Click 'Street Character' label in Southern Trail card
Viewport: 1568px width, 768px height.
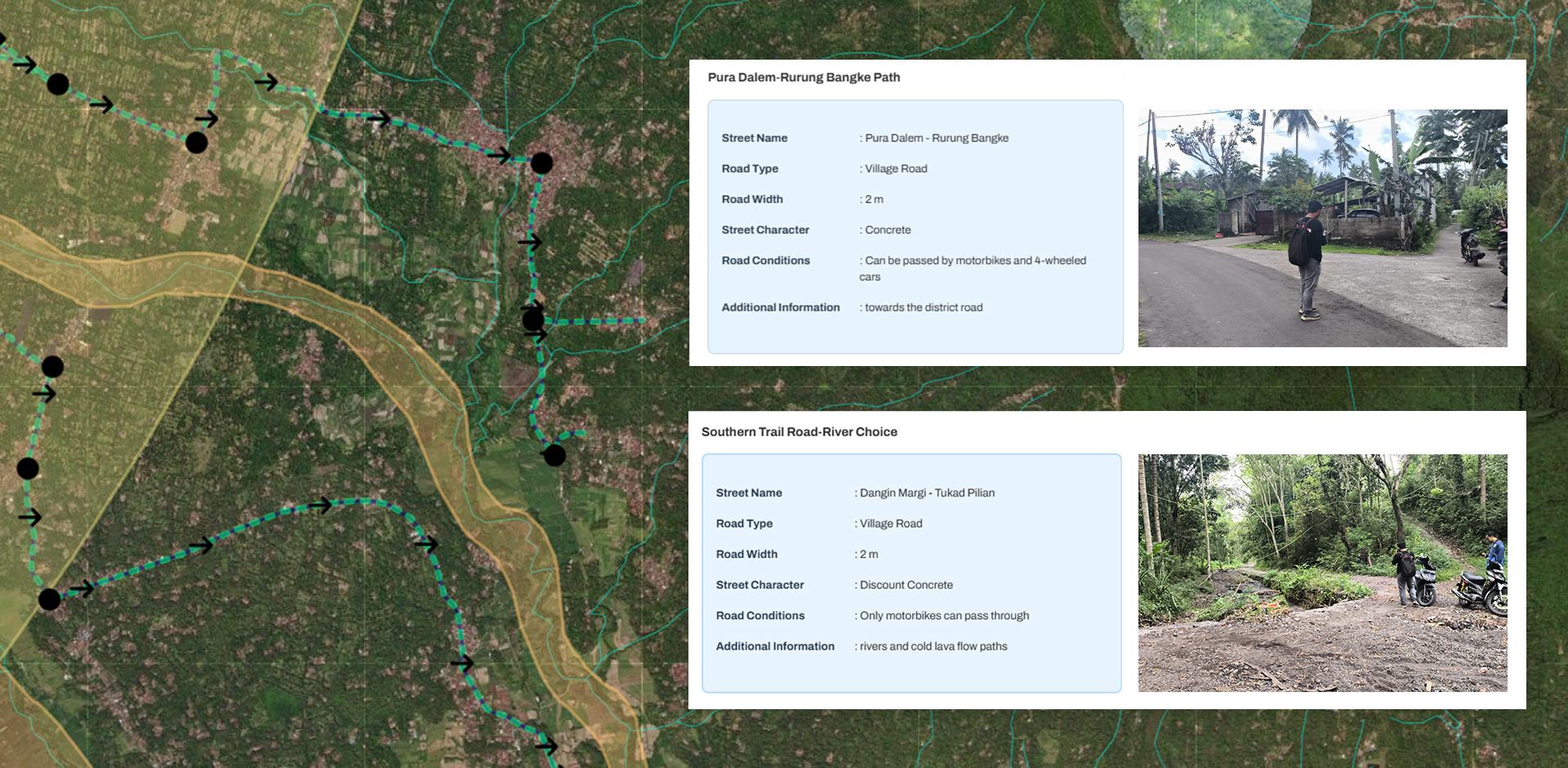759,585
